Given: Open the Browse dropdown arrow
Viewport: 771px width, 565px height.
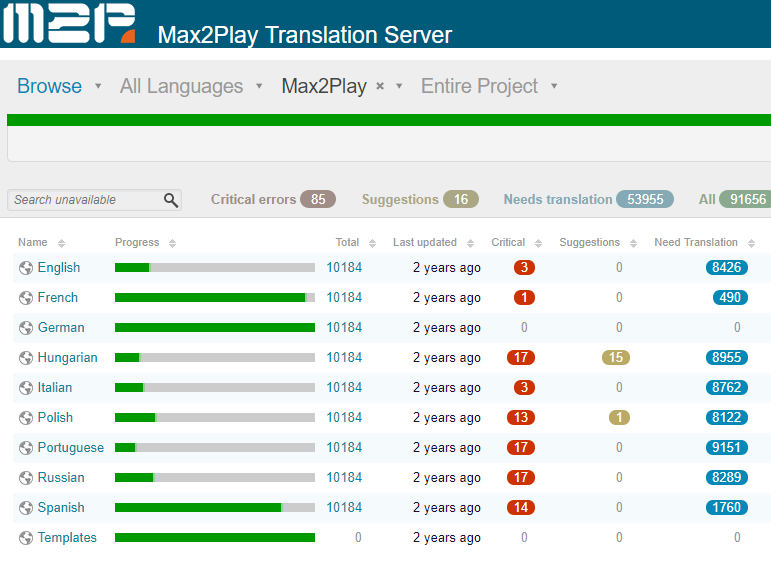Looking at the screenshot, I should 98,86.
